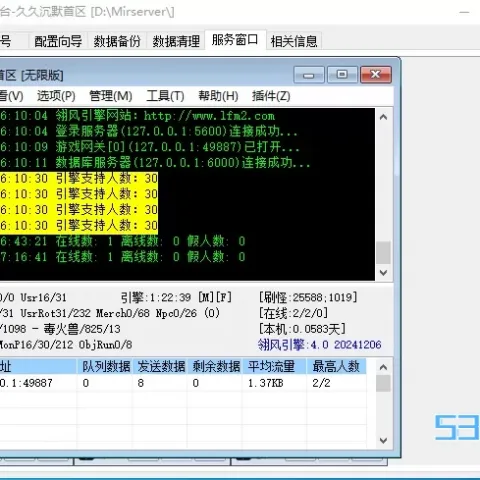Click the log line with http://www.lfm2.com
Viewport: 480px width, 480px height.
coord(137,116)
